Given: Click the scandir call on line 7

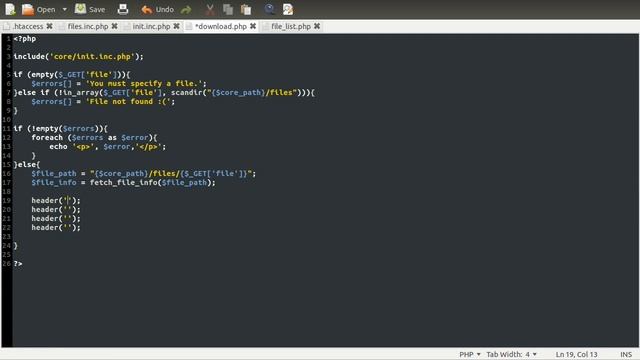Looking at the screenshot, I should tap(240, 93).
